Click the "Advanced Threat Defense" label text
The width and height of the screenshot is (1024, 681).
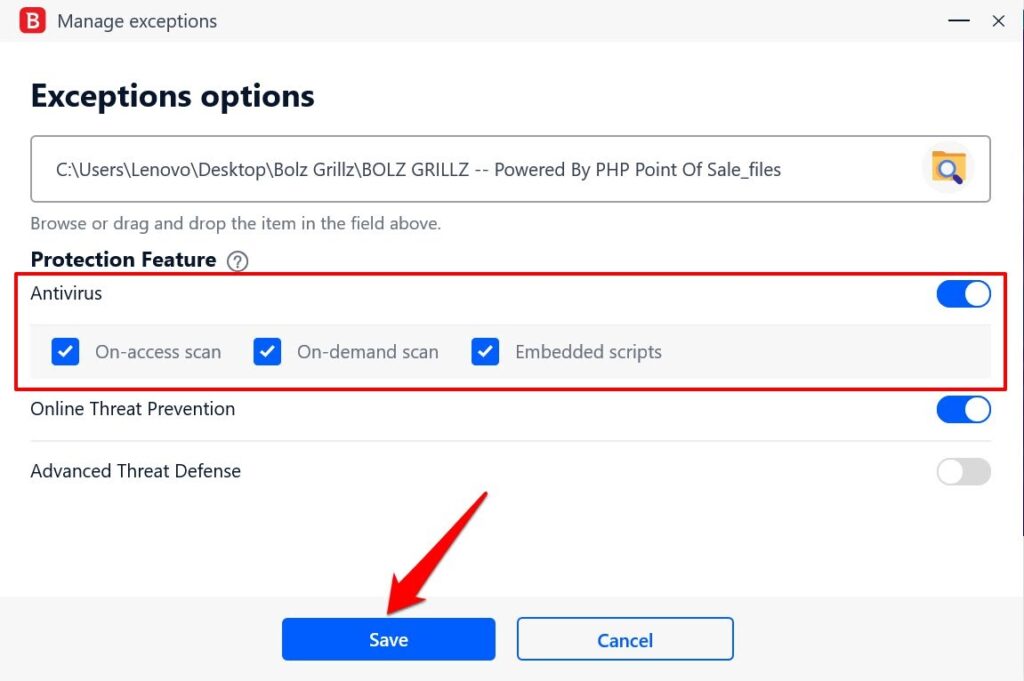point(135,471)
